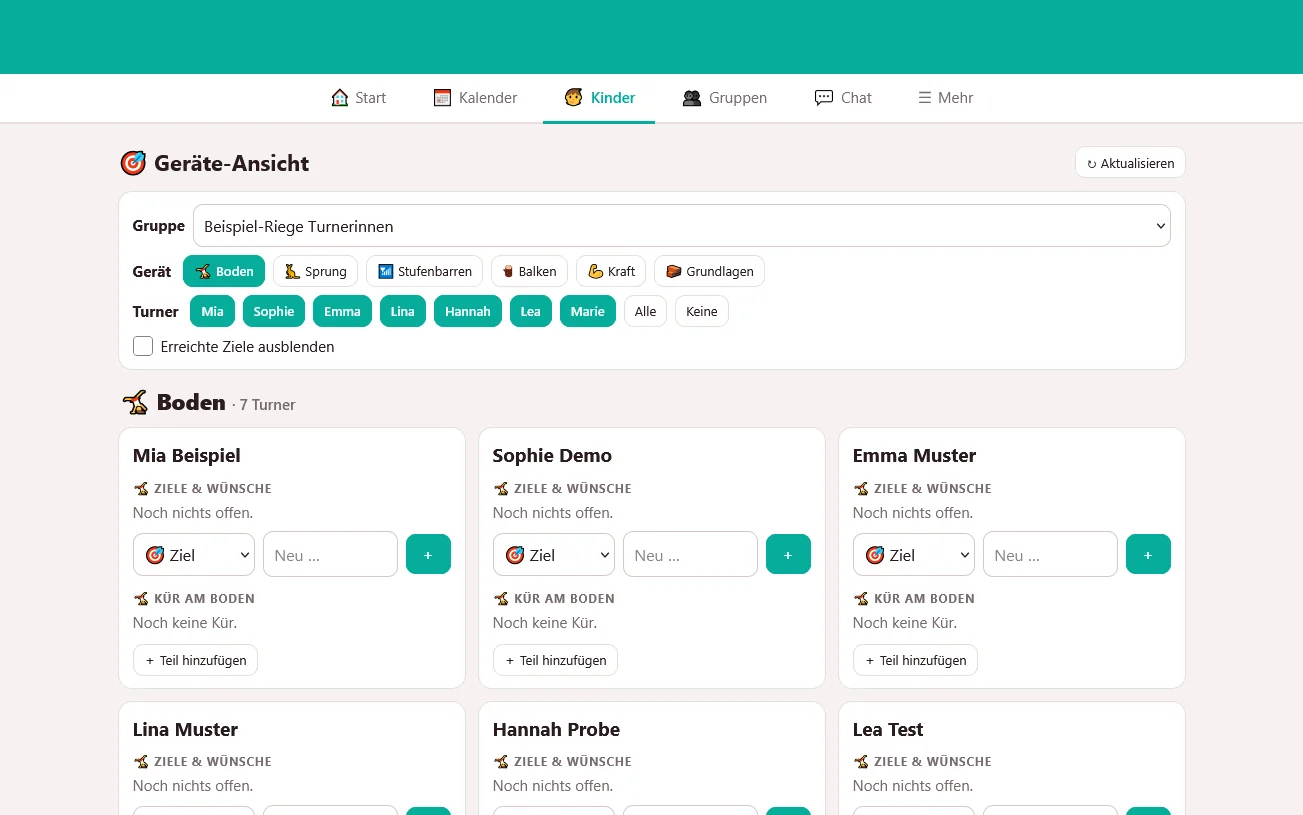Click the target icon beside Geräte-Ansicht heading
Viewport: 1303px width, 815px height.
click(x=133, y=163)
